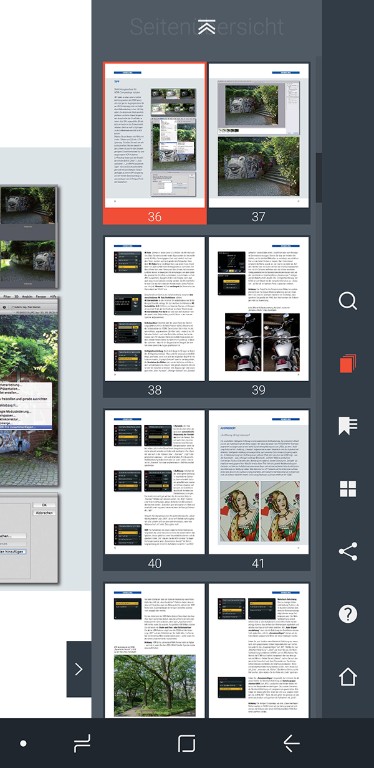Viewport: 374px width, 768px height.
Task: Click the page overview scrollbar handle
Action: (319, 177)
